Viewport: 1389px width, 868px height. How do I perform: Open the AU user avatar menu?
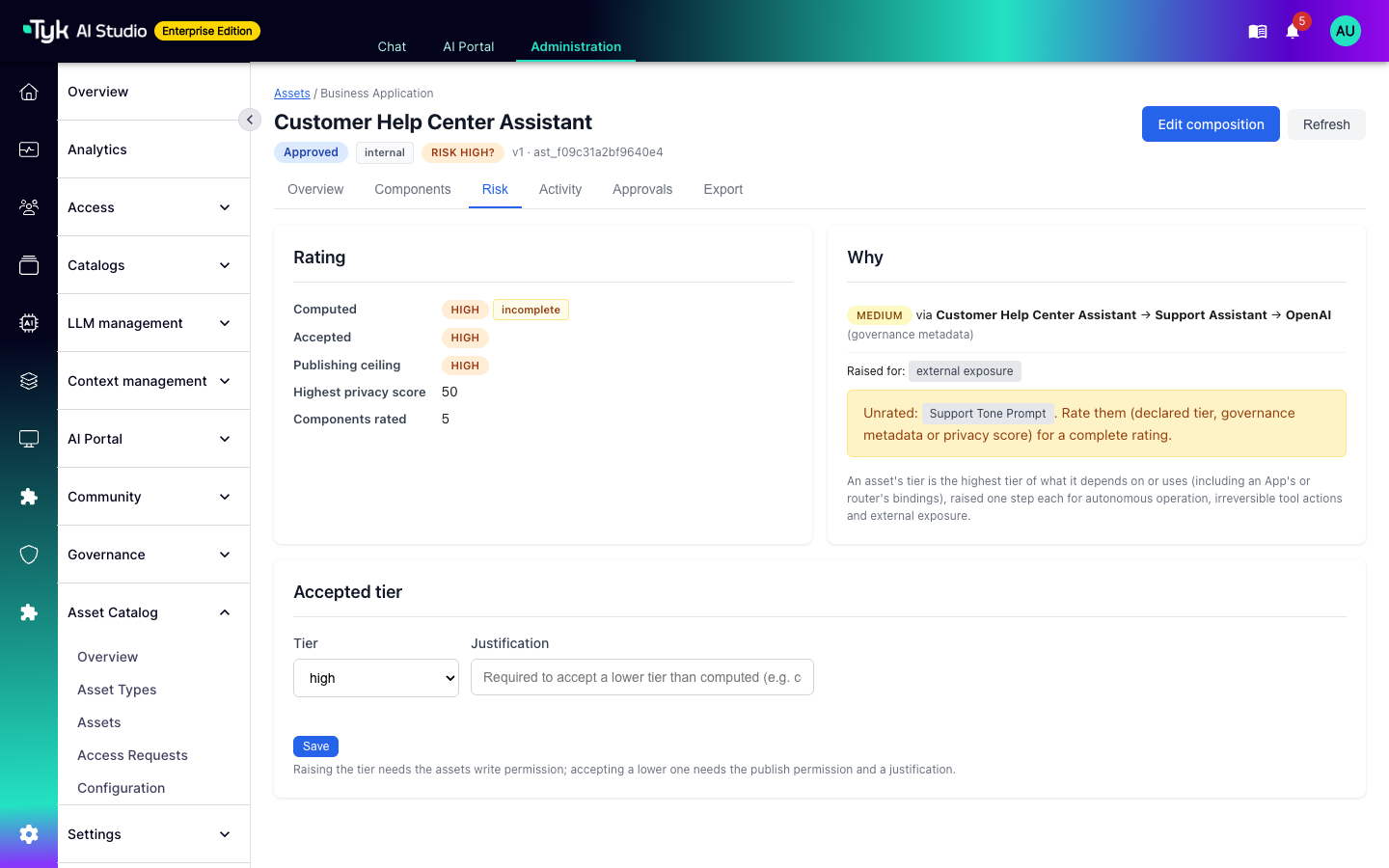point(1346,31)
